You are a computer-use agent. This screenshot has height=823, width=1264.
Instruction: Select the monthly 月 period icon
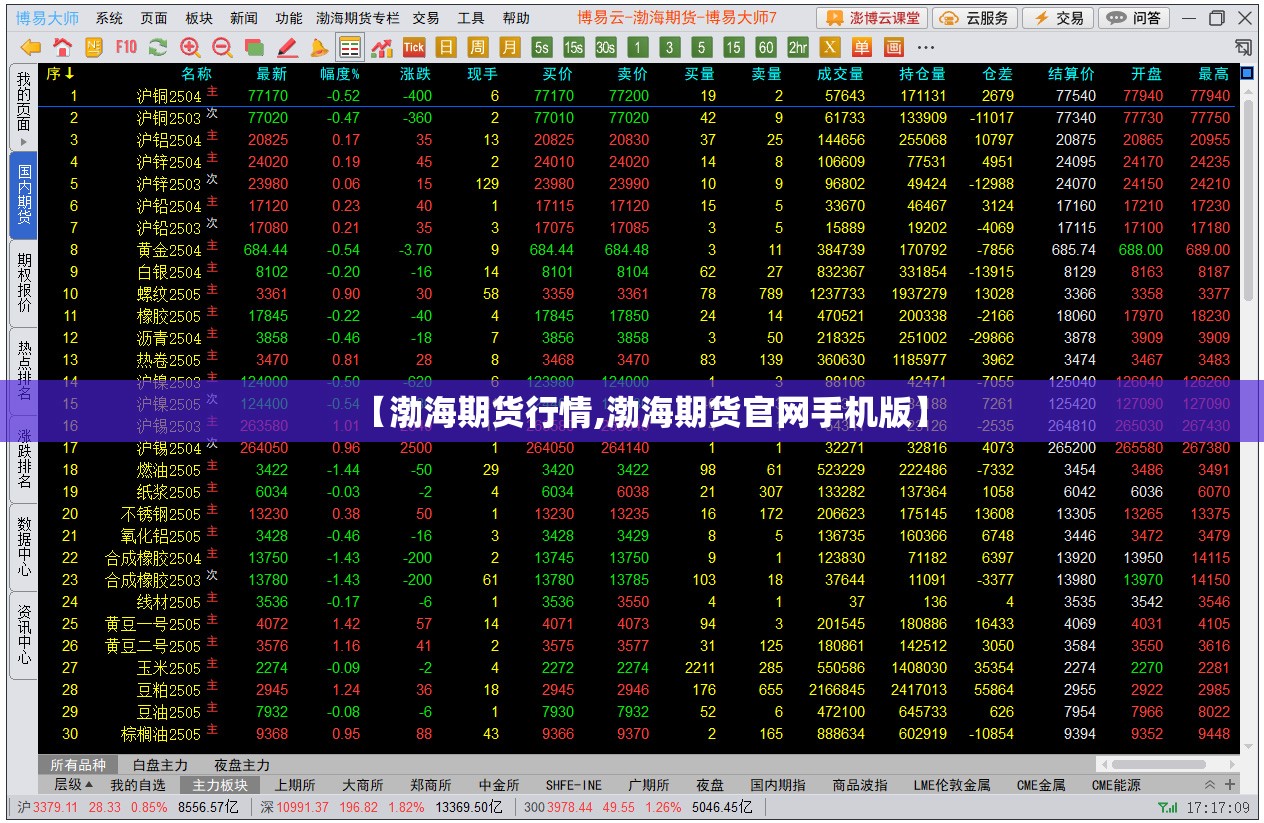click(x=510, y=47)
